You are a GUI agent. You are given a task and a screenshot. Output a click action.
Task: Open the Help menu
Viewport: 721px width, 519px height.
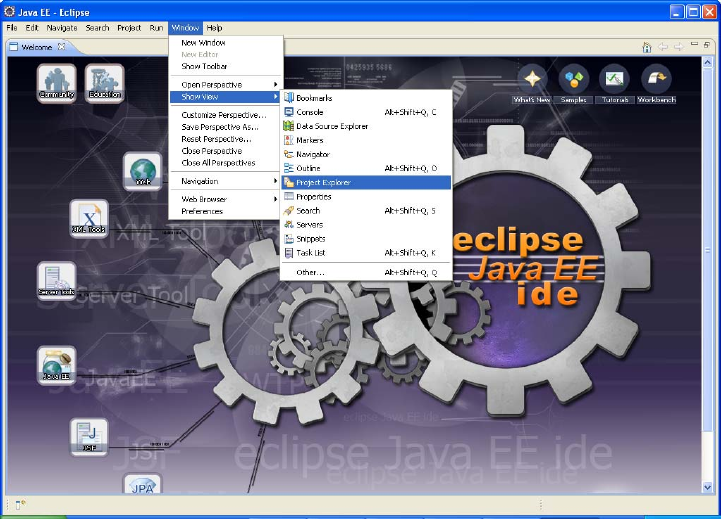pos(214,28)
